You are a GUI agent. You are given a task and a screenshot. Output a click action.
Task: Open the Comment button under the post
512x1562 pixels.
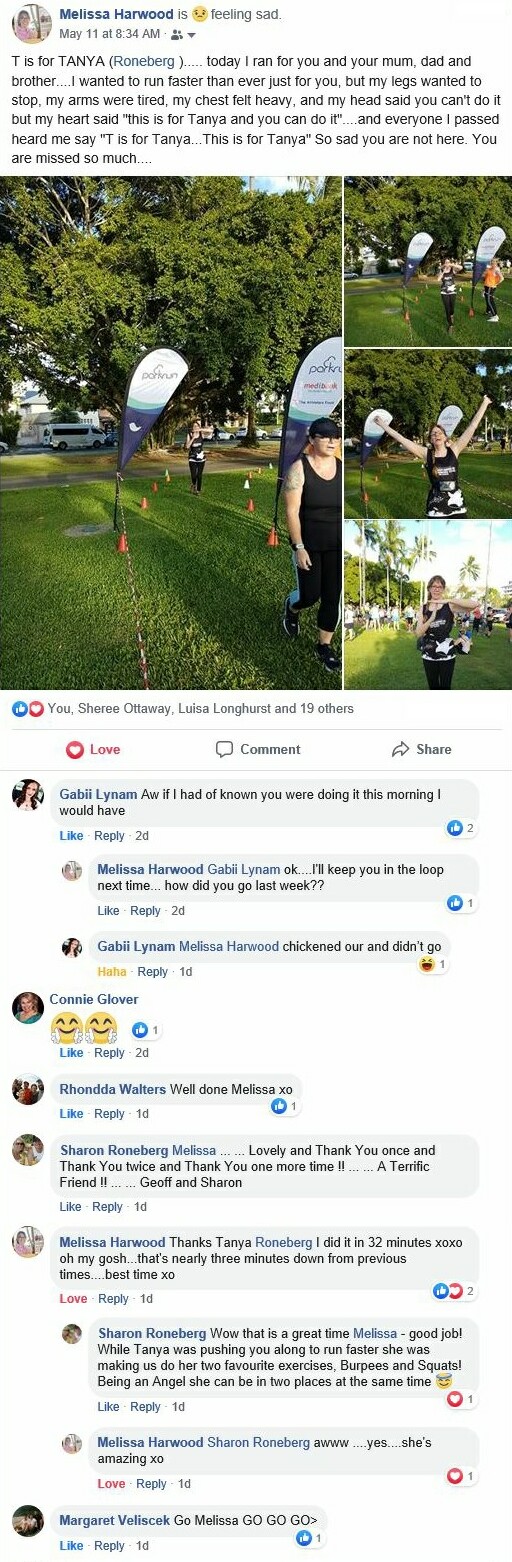click(x=258, y=749)
